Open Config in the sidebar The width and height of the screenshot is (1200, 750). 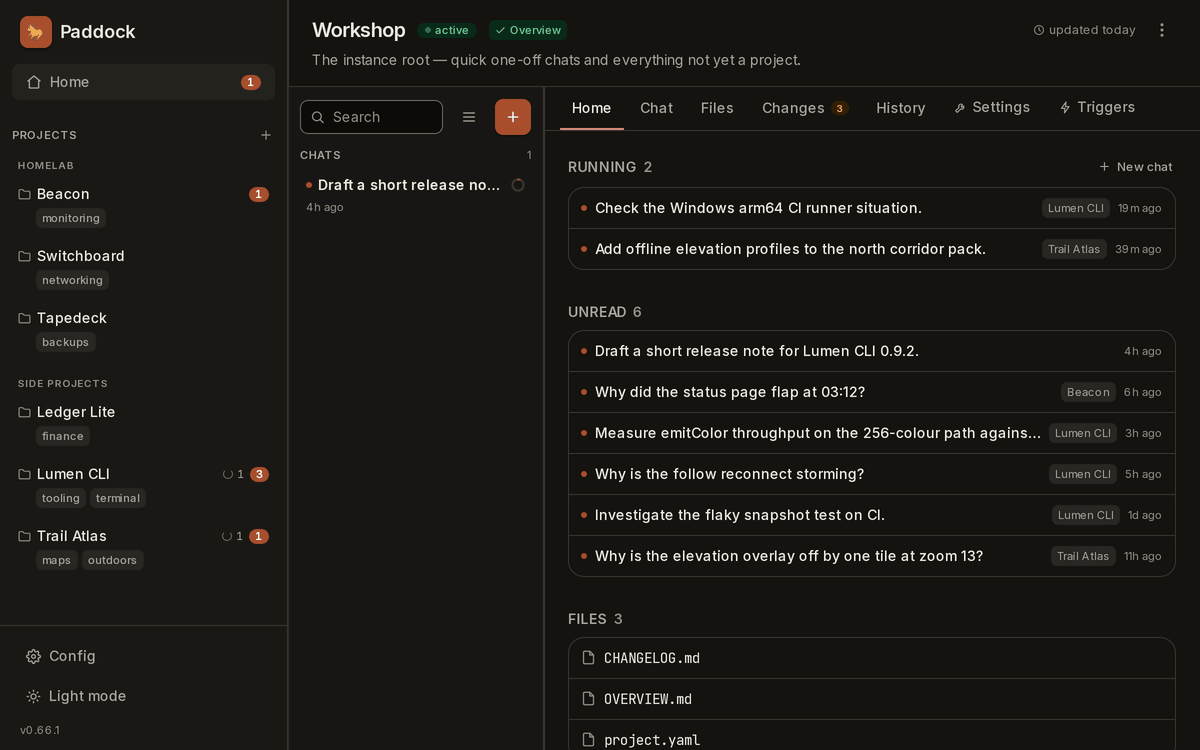click(143, 656)
